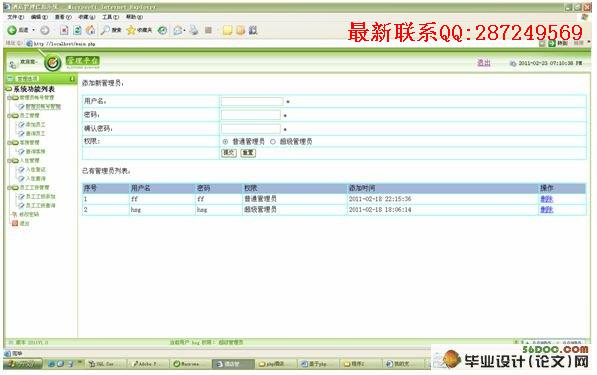Open the 员工工资添加 sidebar link
The width and height of the screenshot is (597, 375).
click(x=41, y=196)
